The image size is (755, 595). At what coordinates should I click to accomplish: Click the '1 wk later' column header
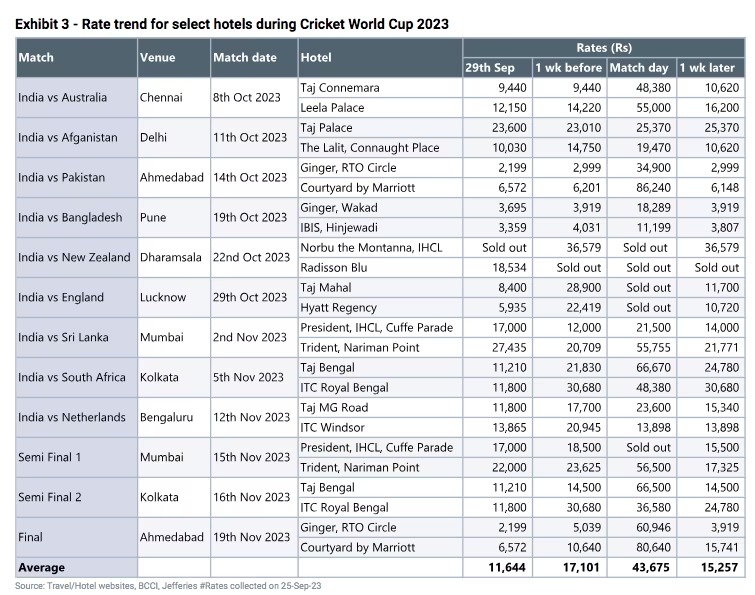711,68
